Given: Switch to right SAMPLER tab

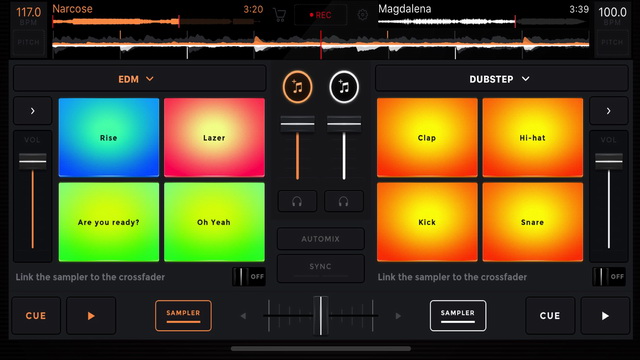Looking at the screenshot, I should 458,316.
